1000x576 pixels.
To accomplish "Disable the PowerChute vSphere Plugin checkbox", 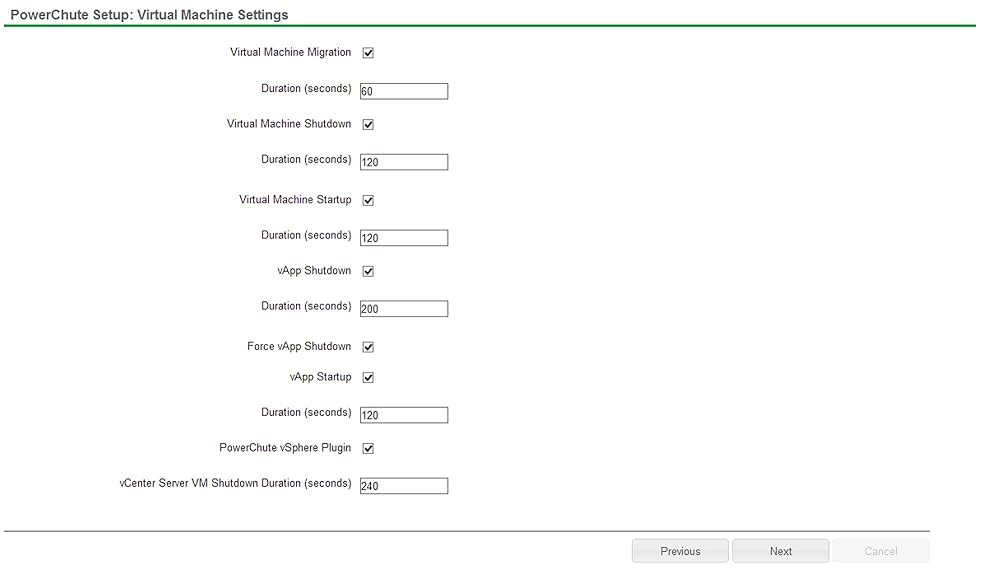I will coord(368,449).
